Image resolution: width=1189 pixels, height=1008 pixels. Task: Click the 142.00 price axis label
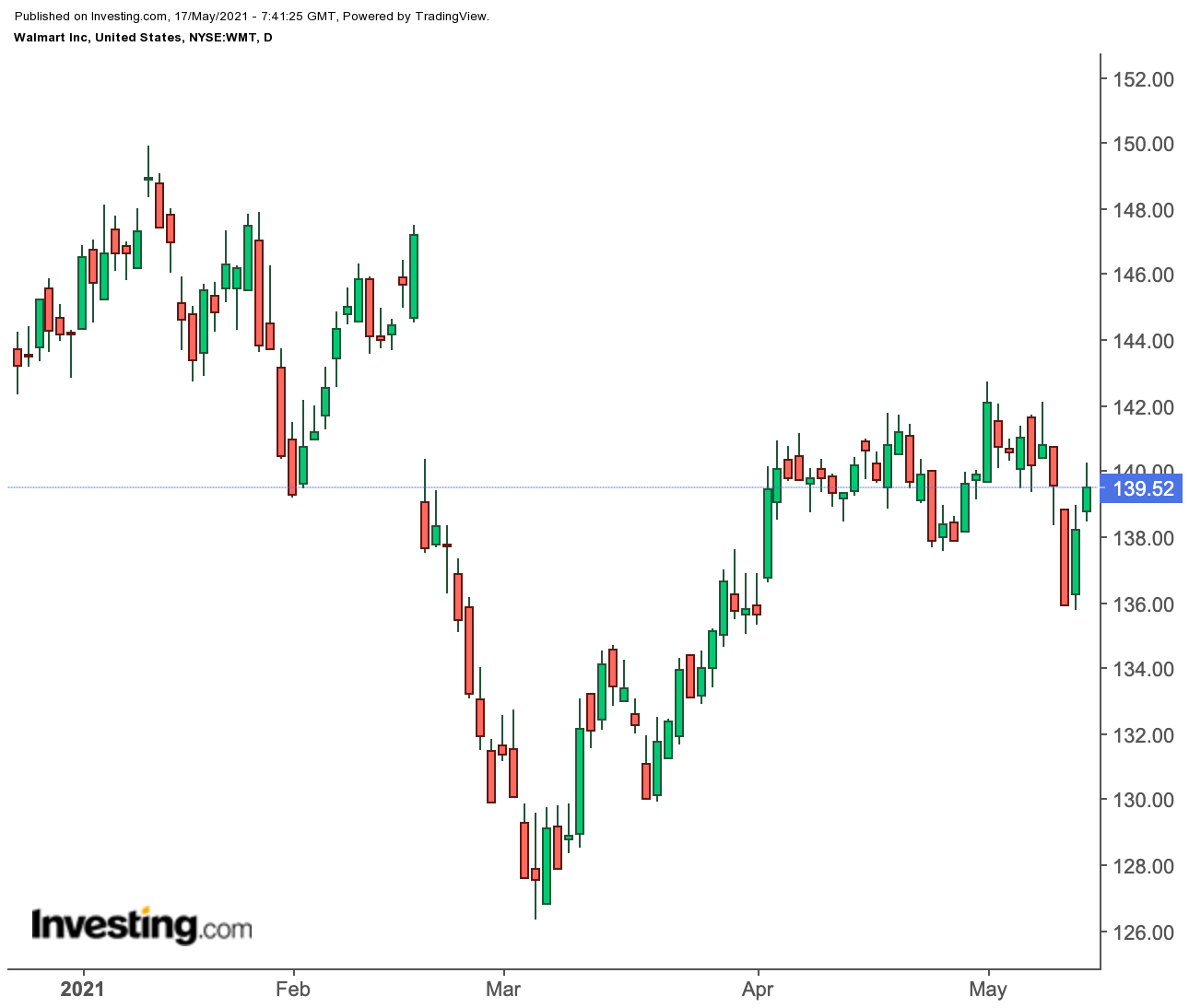tap(1144, 407)
